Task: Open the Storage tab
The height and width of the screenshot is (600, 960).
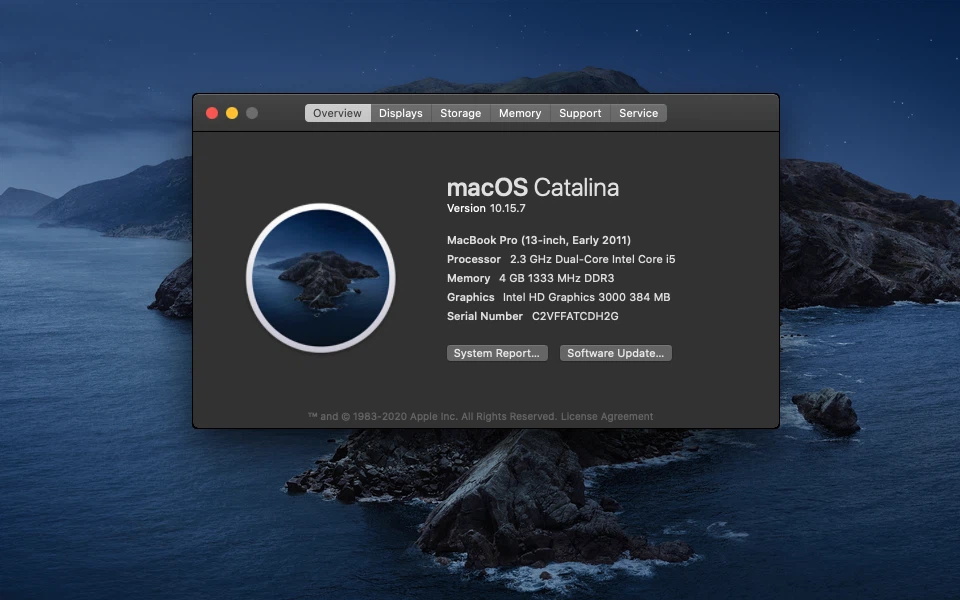Action: [460, 113]
